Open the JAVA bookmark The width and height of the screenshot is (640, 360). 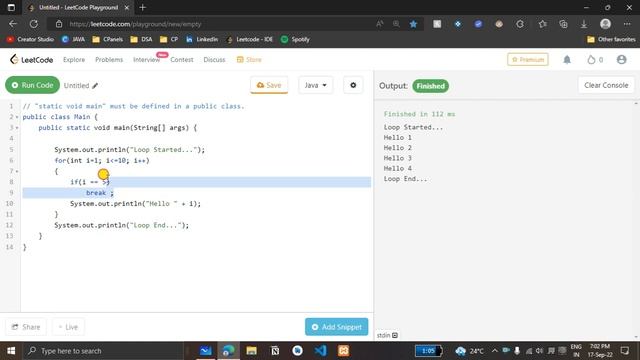click(73, 40)
